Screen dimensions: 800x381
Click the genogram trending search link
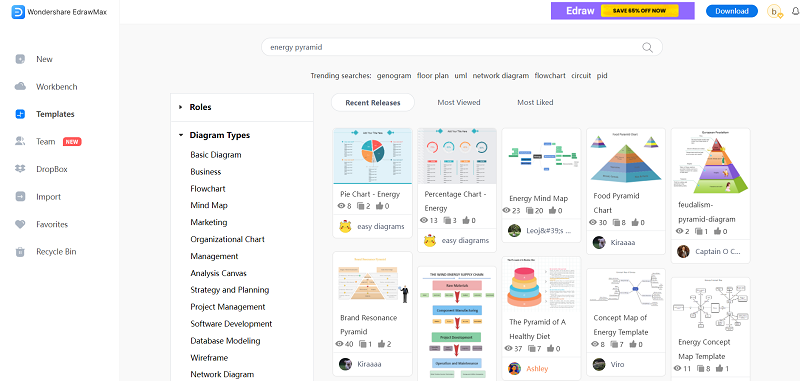(394, 75)
